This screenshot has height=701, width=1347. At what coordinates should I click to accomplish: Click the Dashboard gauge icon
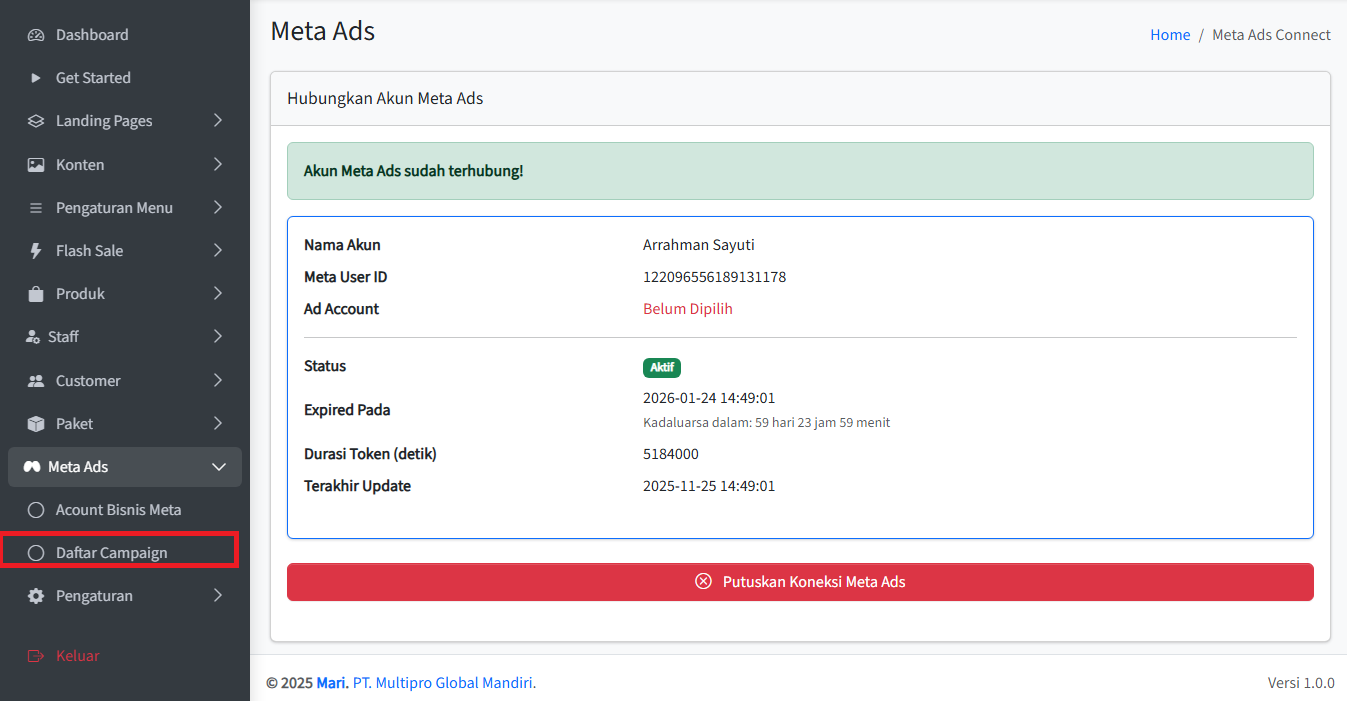(36, 35)
